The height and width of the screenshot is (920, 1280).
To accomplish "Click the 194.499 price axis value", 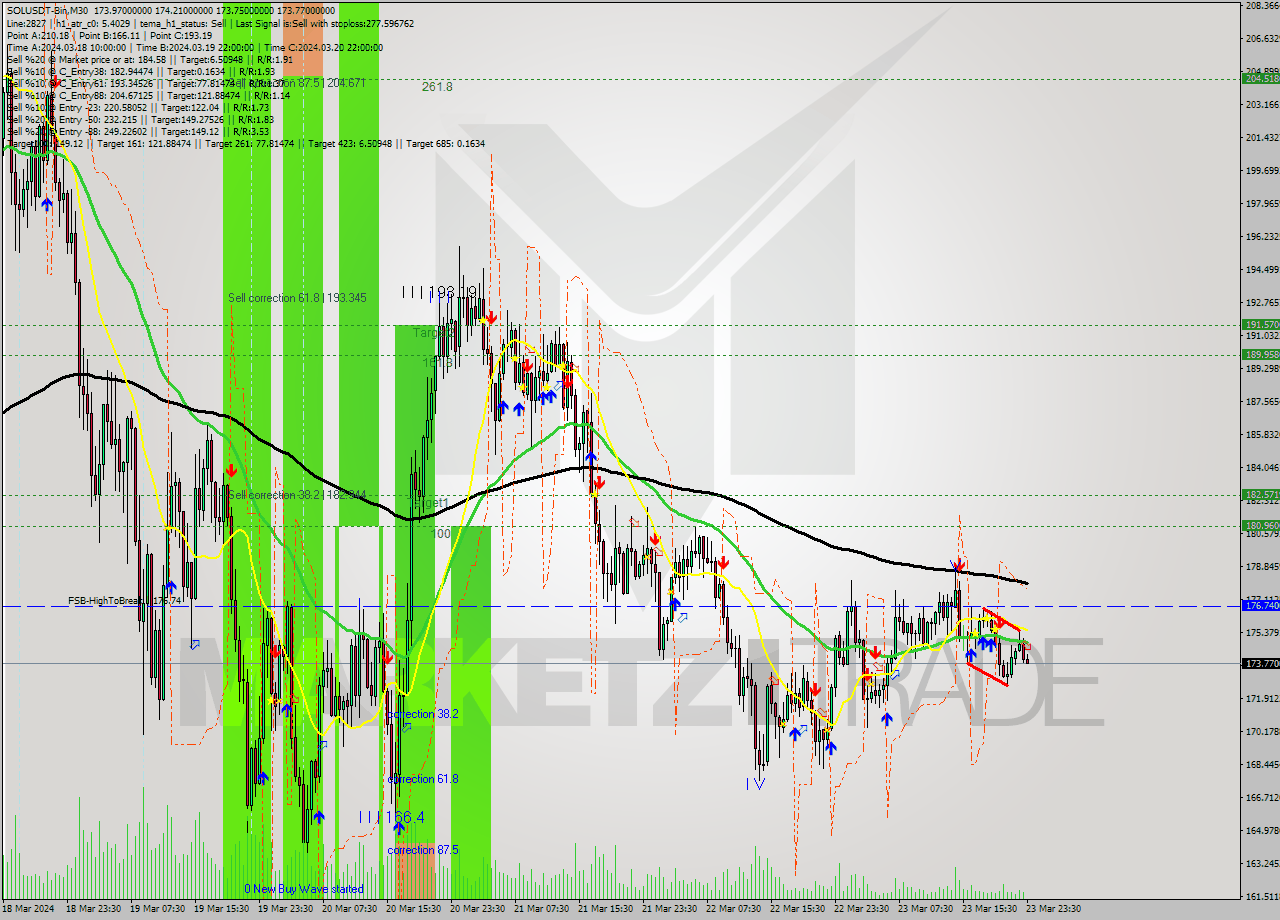I will (x=1261, y=270).
